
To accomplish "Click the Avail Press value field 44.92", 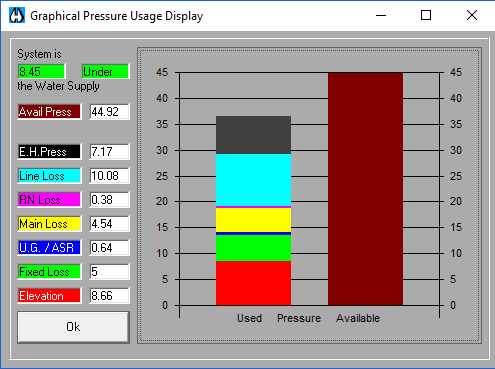I will (x=109, y=112).
